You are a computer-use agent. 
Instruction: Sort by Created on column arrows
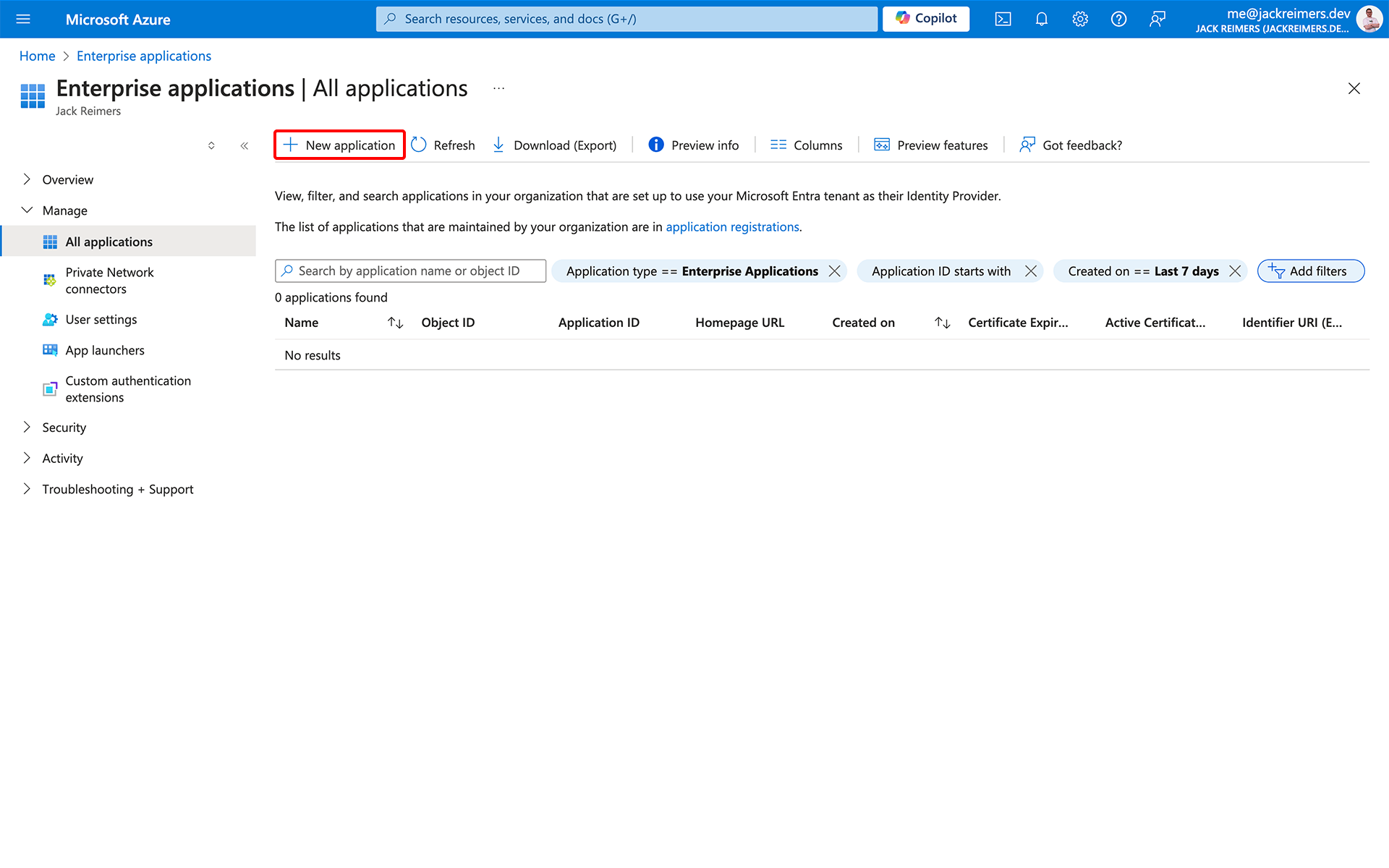click(x=942, y=323)
